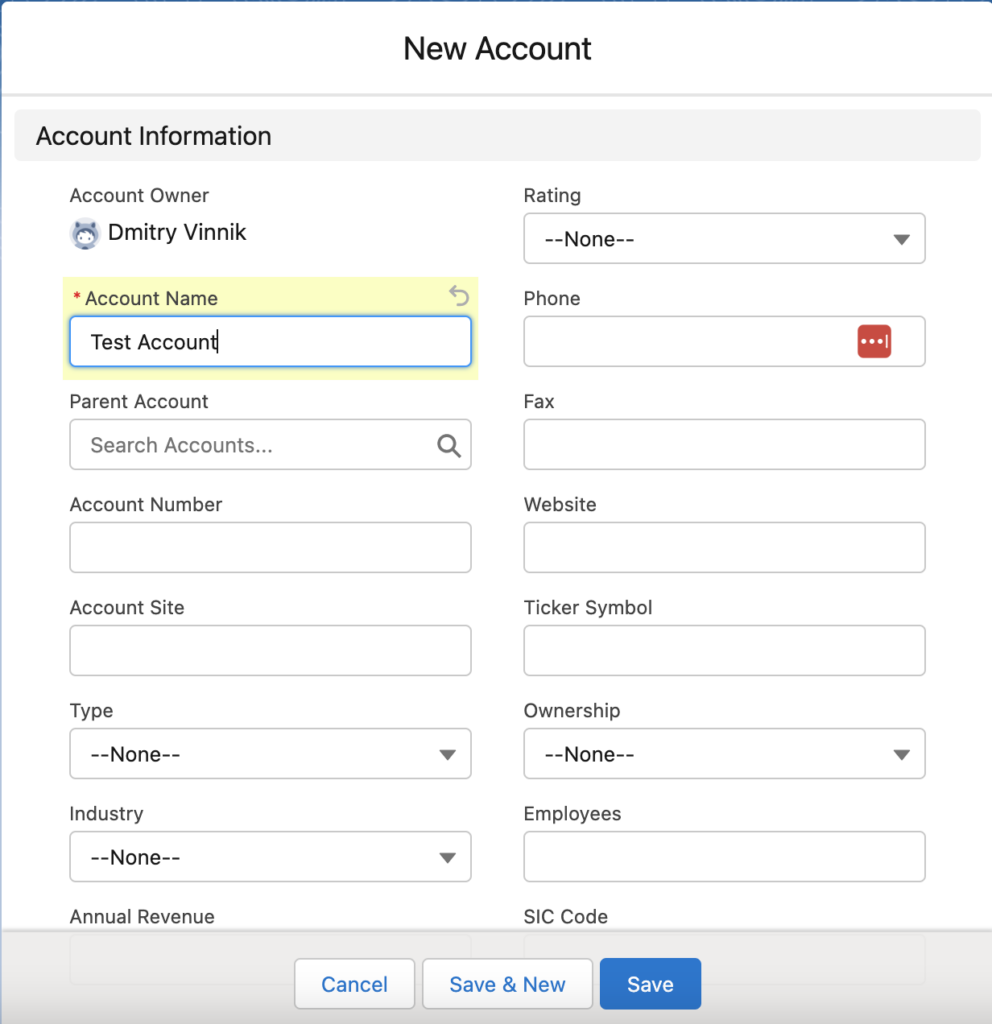The width and height of the screenshot is (992, 1024).
Task: Expand the Ownership picklist
Action: 724,754
